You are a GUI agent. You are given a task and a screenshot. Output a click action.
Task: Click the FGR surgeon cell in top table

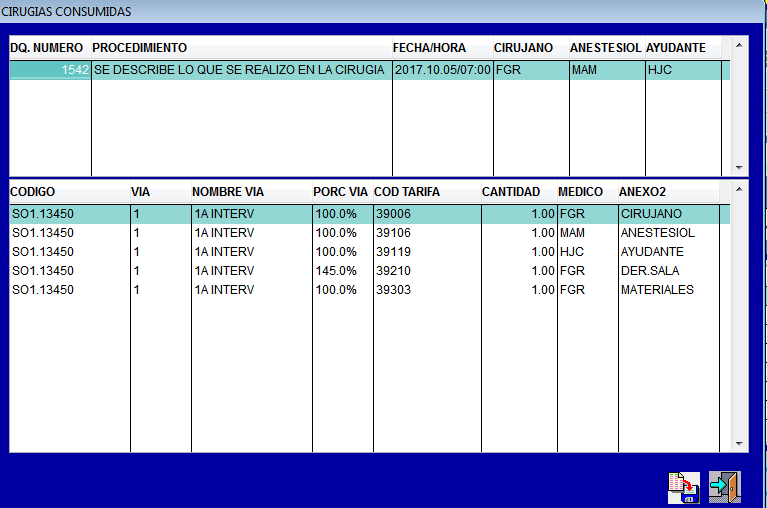[531, 70]
